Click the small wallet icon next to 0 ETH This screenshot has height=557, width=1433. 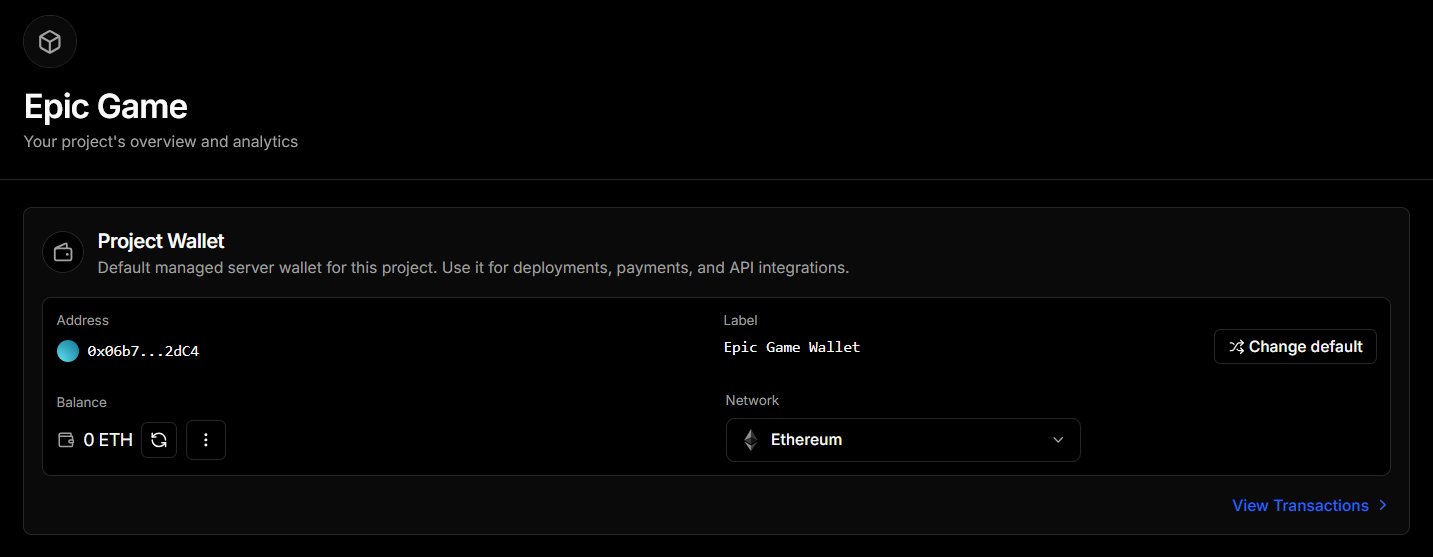coord(67,440)
